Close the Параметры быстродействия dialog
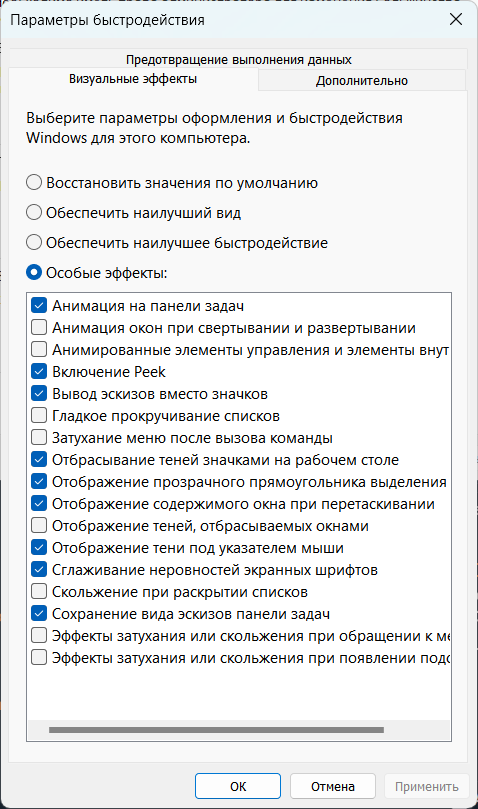478x809 pixels. click(456, 20)
